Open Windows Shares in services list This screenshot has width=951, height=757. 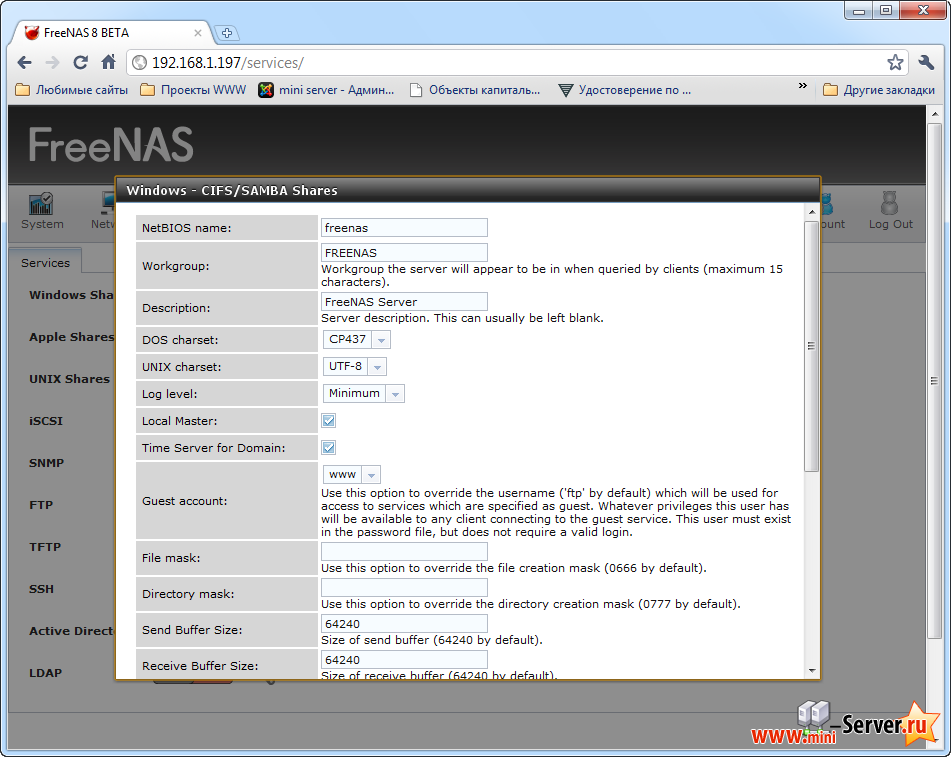point(71,295)
